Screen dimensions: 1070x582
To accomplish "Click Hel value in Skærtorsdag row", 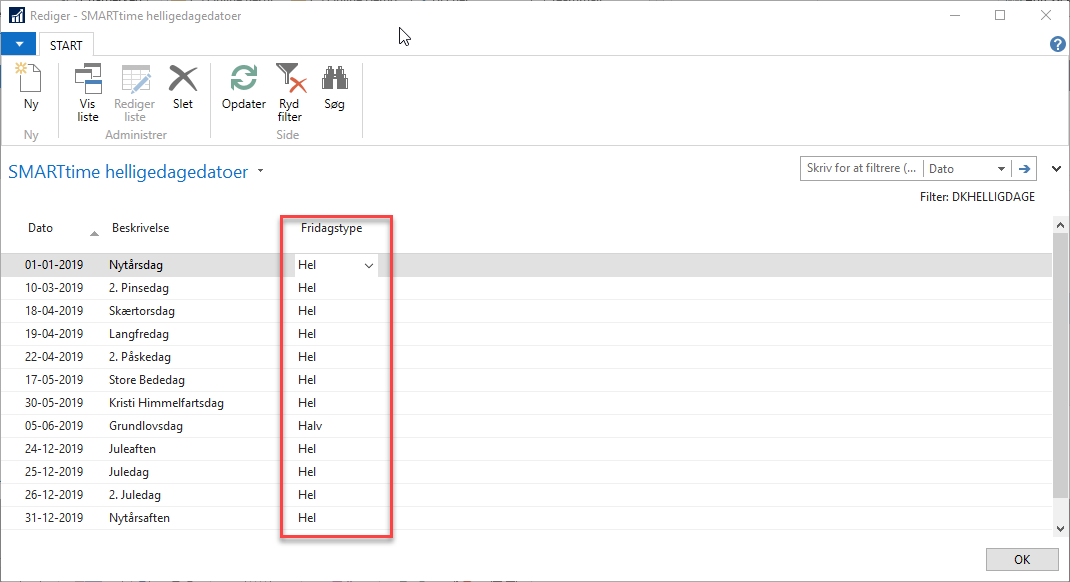I will click(307, 310).
